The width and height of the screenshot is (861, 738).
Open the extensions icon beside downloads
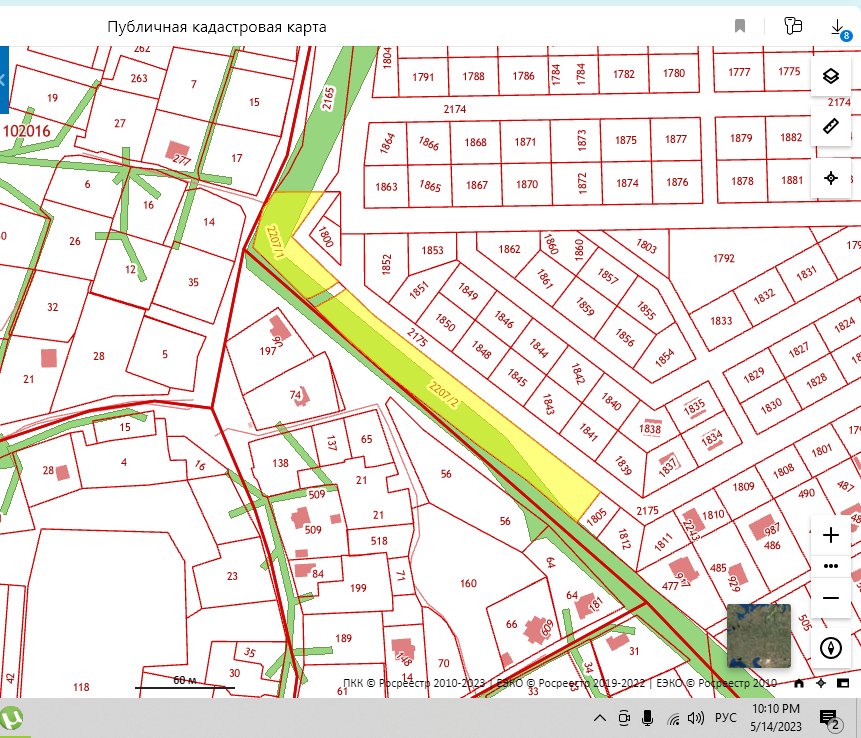tap(793, 26)
